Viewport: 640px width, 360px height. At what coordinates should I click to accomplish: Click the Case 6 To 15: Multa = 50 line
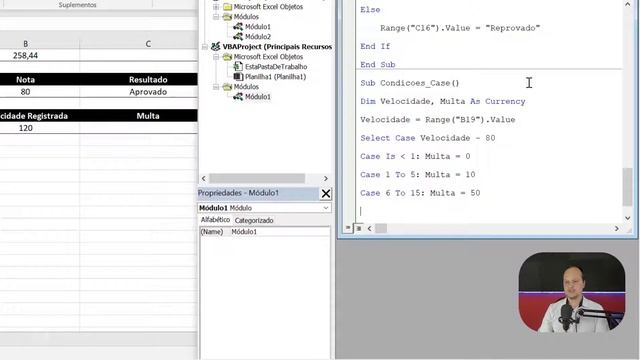pos(420,193)
